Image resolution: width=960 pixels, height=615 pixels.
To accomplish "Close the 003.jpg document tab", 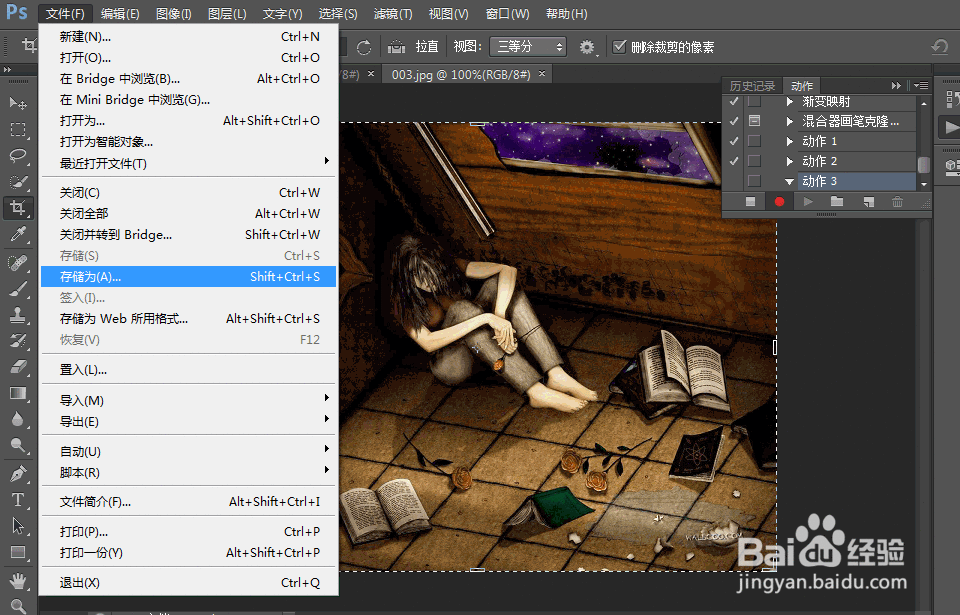I will 542,74.
